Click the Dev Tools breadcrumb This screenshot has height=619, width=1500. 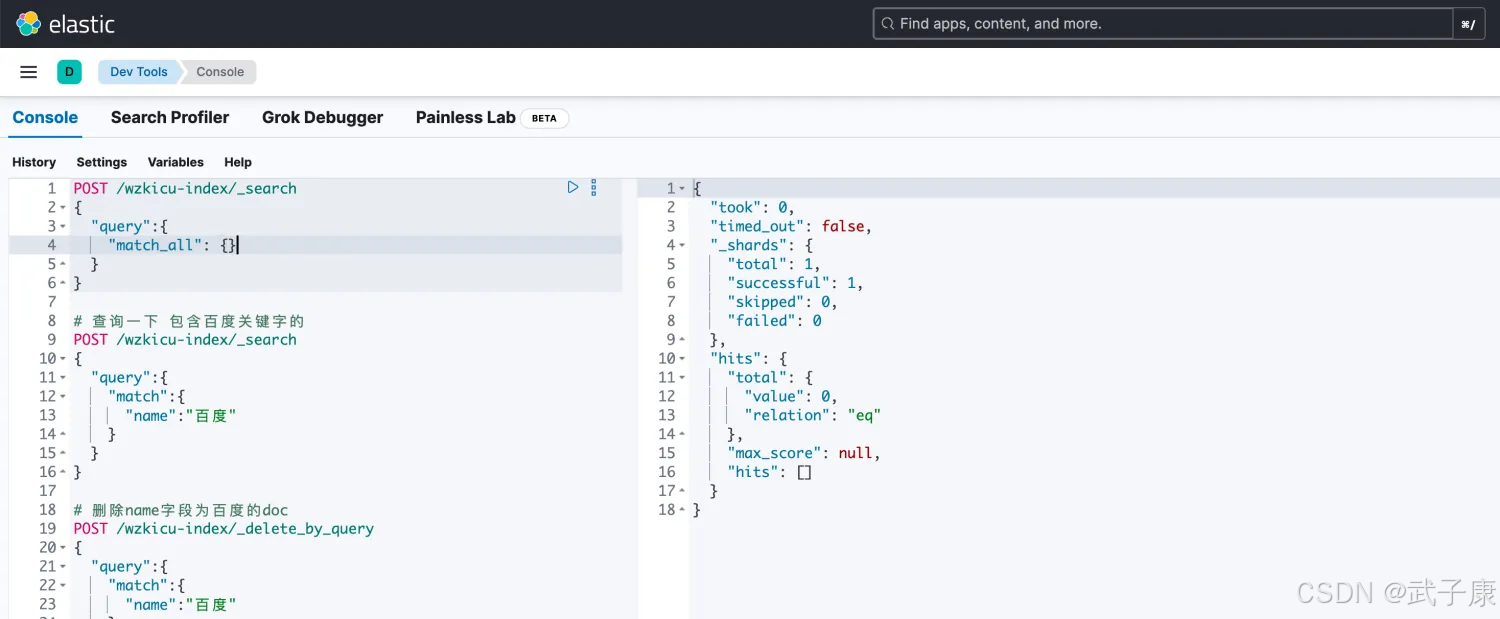coord(138,72)
